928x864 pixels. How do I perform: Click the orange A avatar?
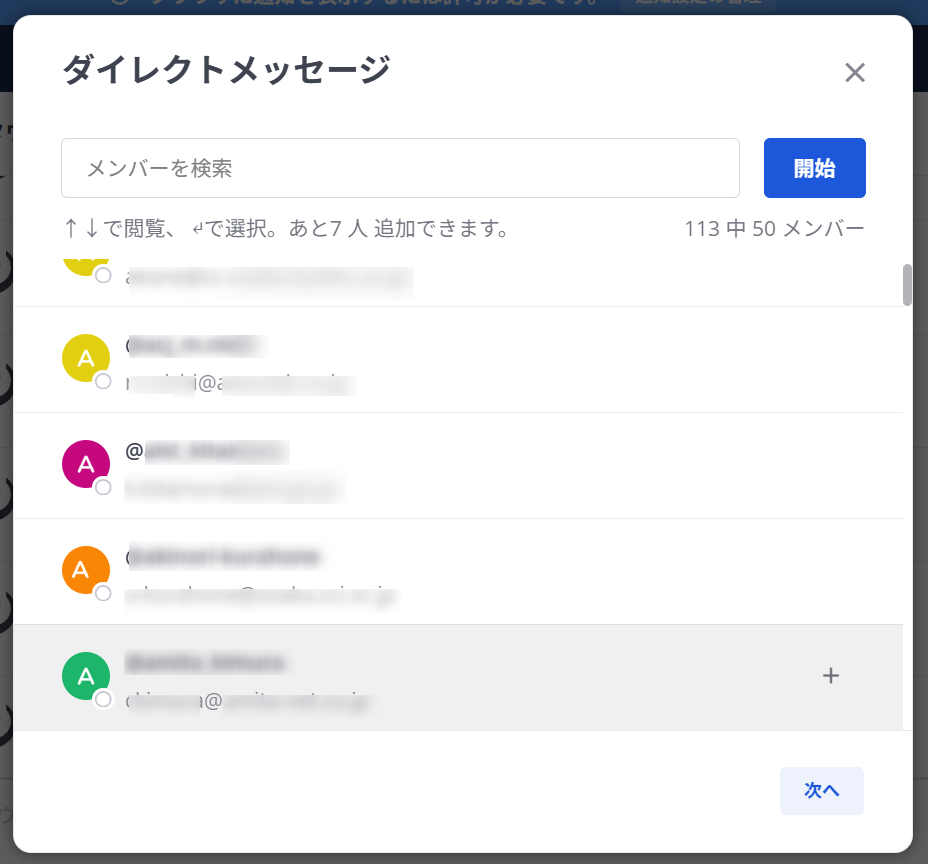[86, 570]
